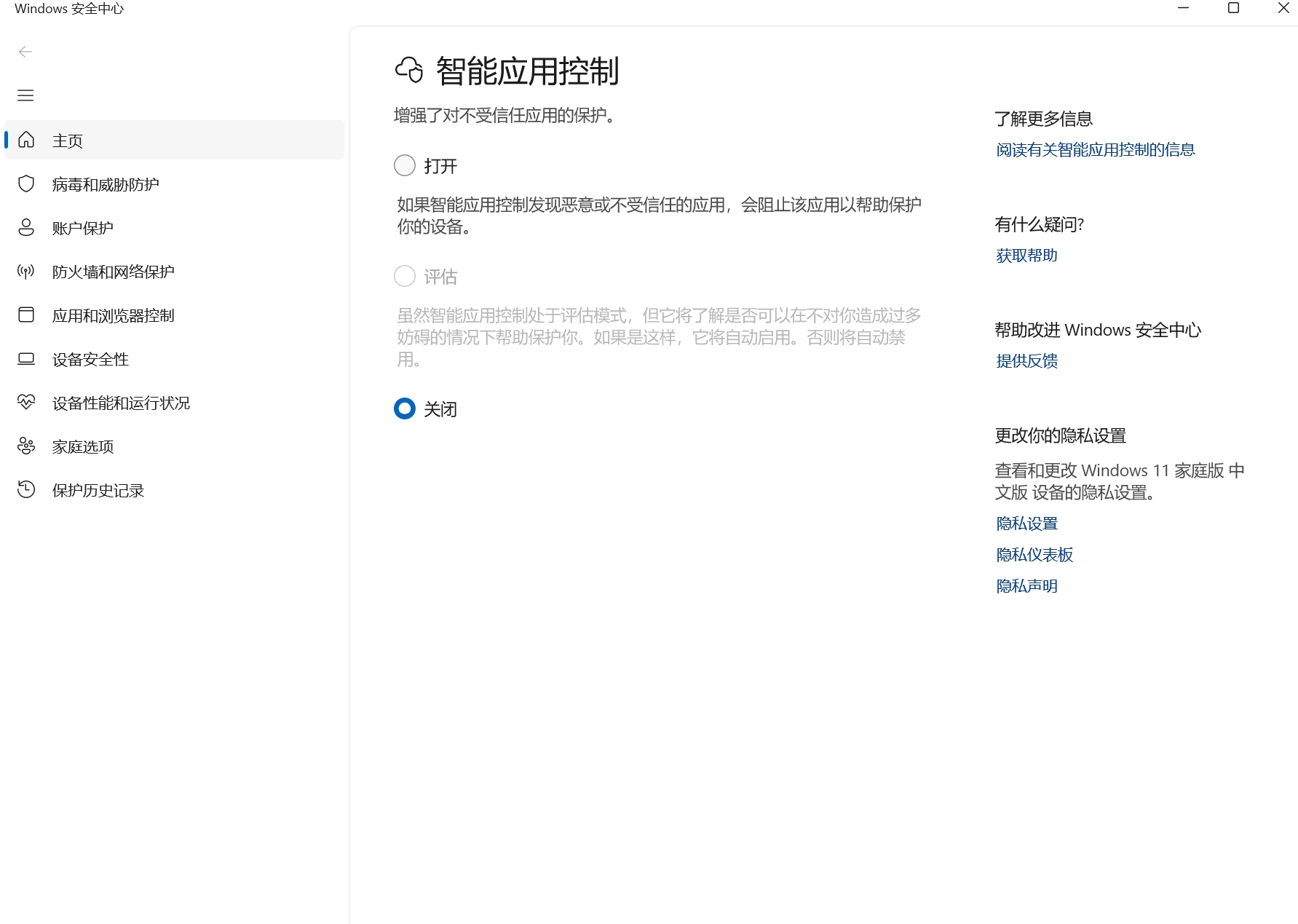1298x924 pixels.
Task: Click the 关闭 option label
Action: point(440,409)
